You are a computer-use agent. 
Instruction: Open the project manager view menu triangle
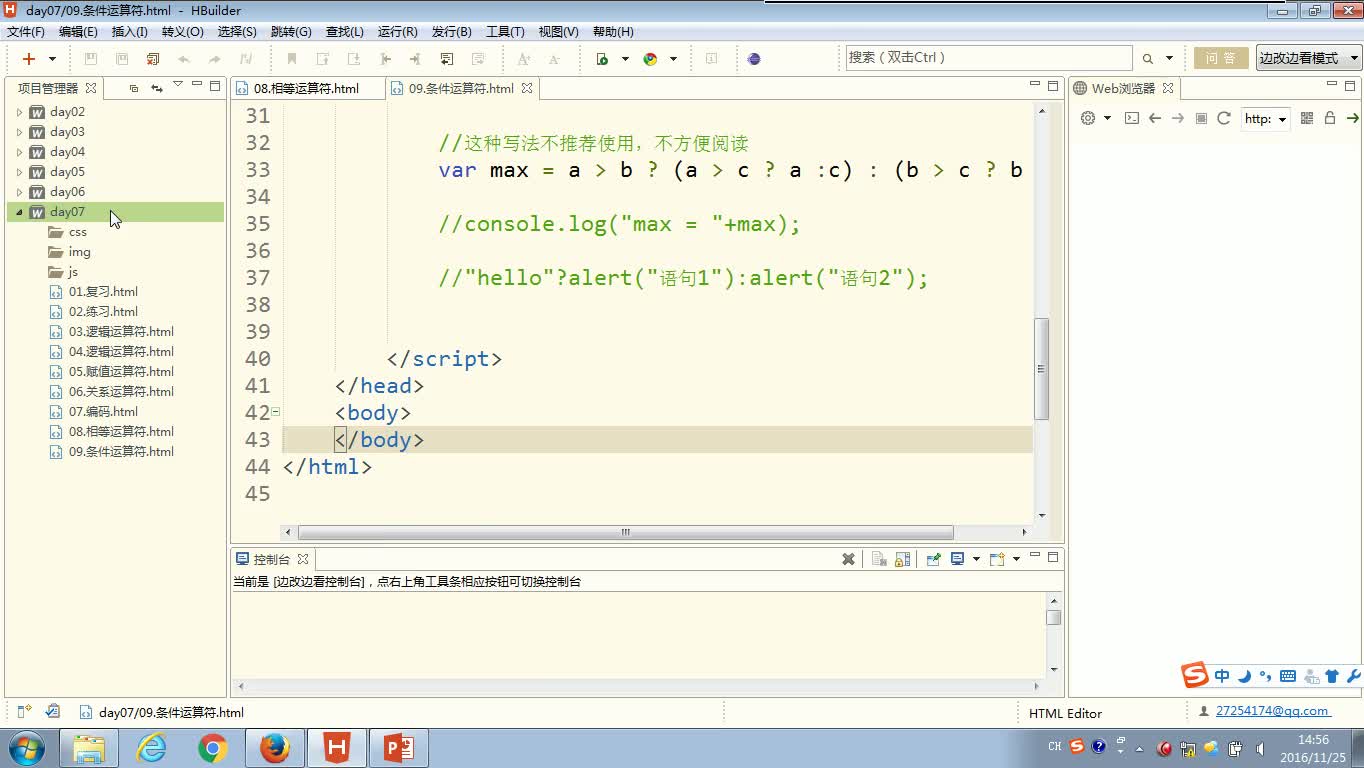tap(178, 85)
